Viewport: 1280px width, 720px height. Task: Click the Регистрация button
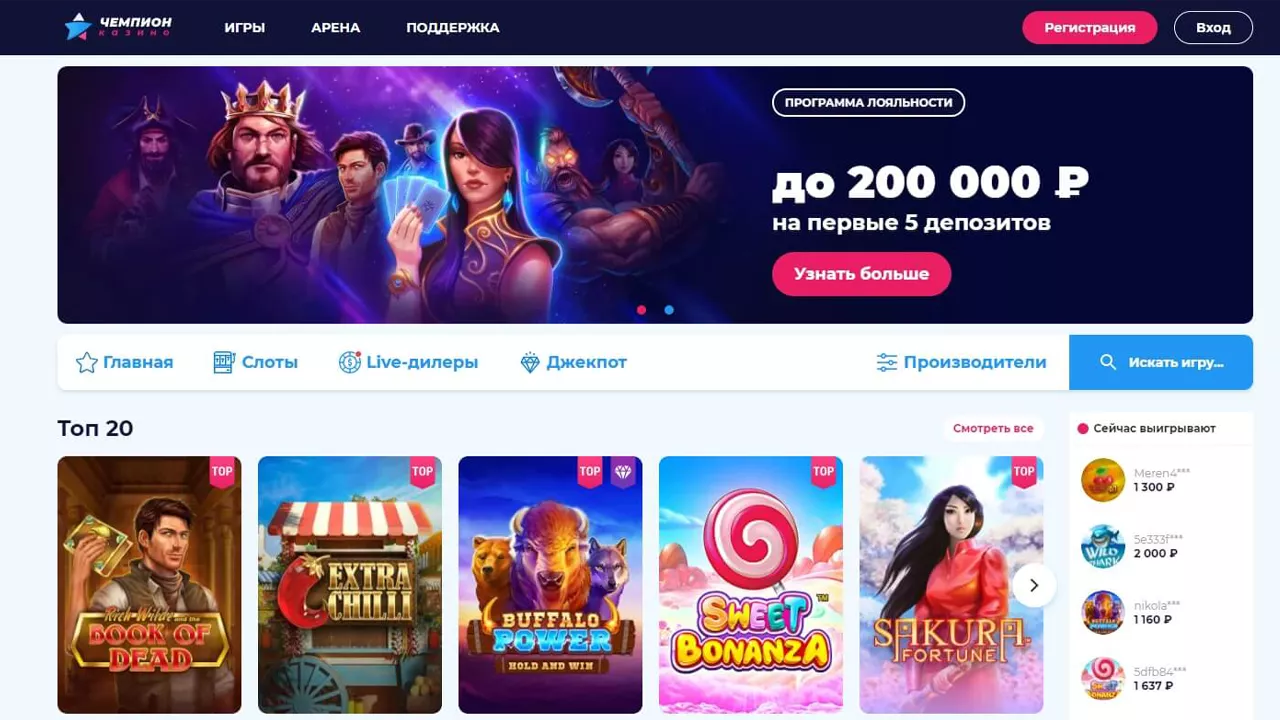[1090, 28]
